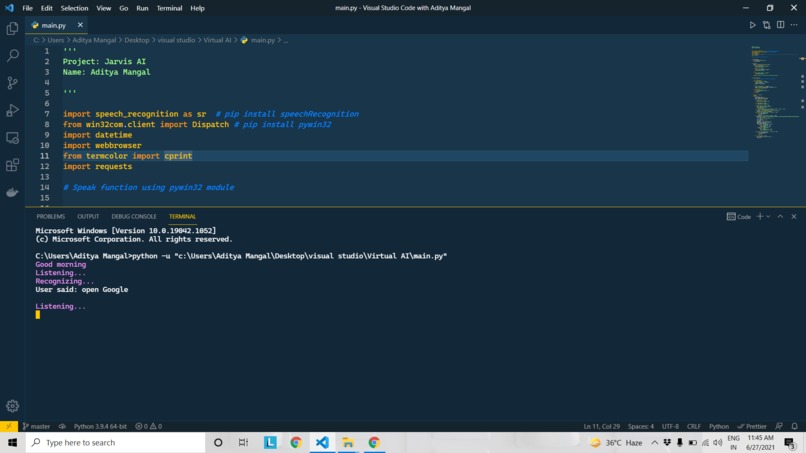Viewport: 806px width, 453px height.
Task: Open the Manage settings gear
Action: pyautogui.click(x=12, y=406)
